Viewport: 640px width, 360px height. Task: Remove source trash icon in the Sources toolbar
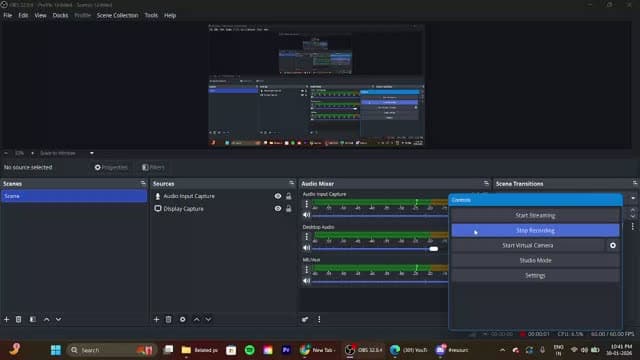[169, 319]
